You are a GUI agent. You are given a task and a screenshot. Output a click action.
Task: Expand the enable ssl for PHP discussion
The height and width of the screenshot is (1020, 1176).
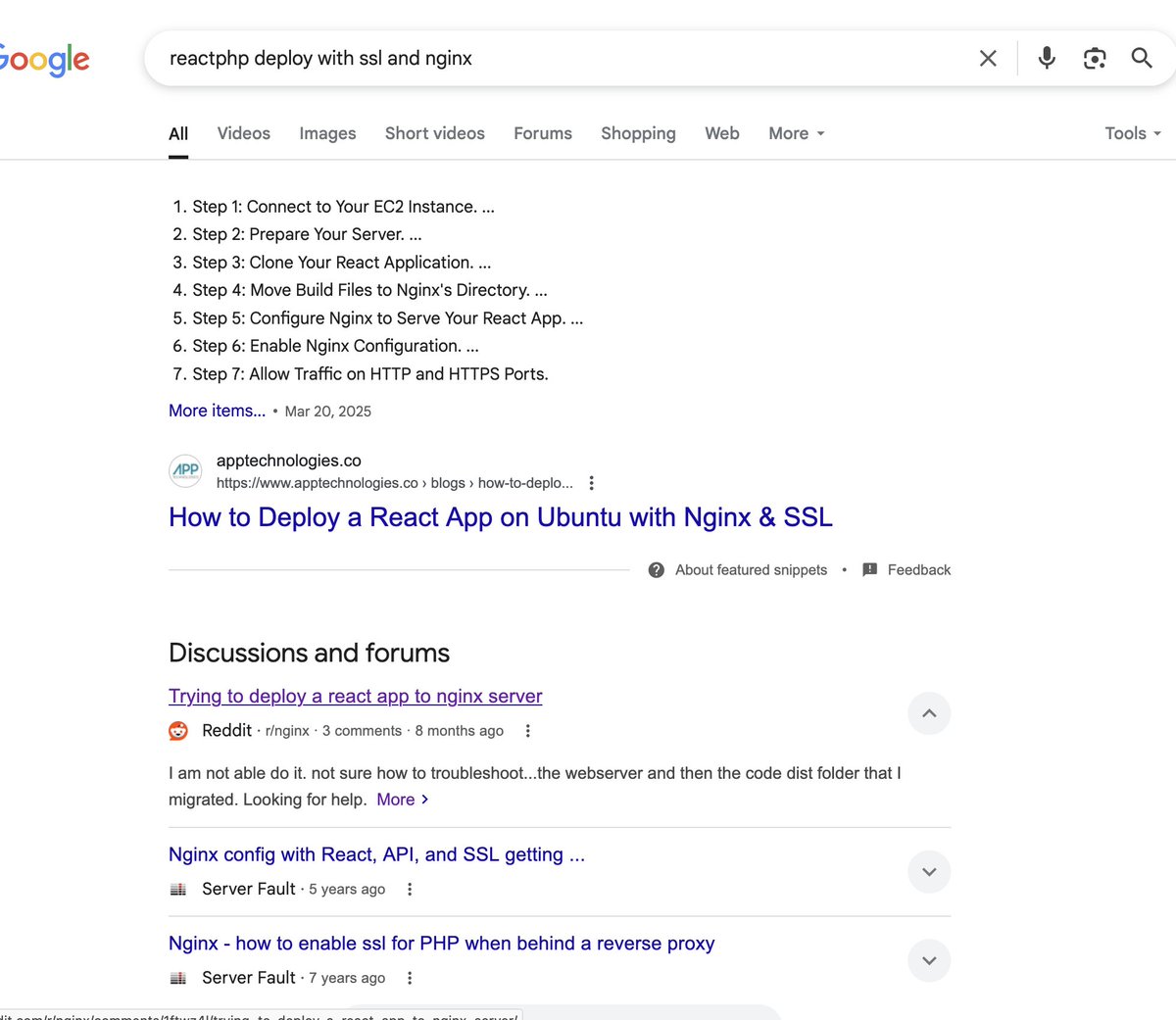(929, 960)
